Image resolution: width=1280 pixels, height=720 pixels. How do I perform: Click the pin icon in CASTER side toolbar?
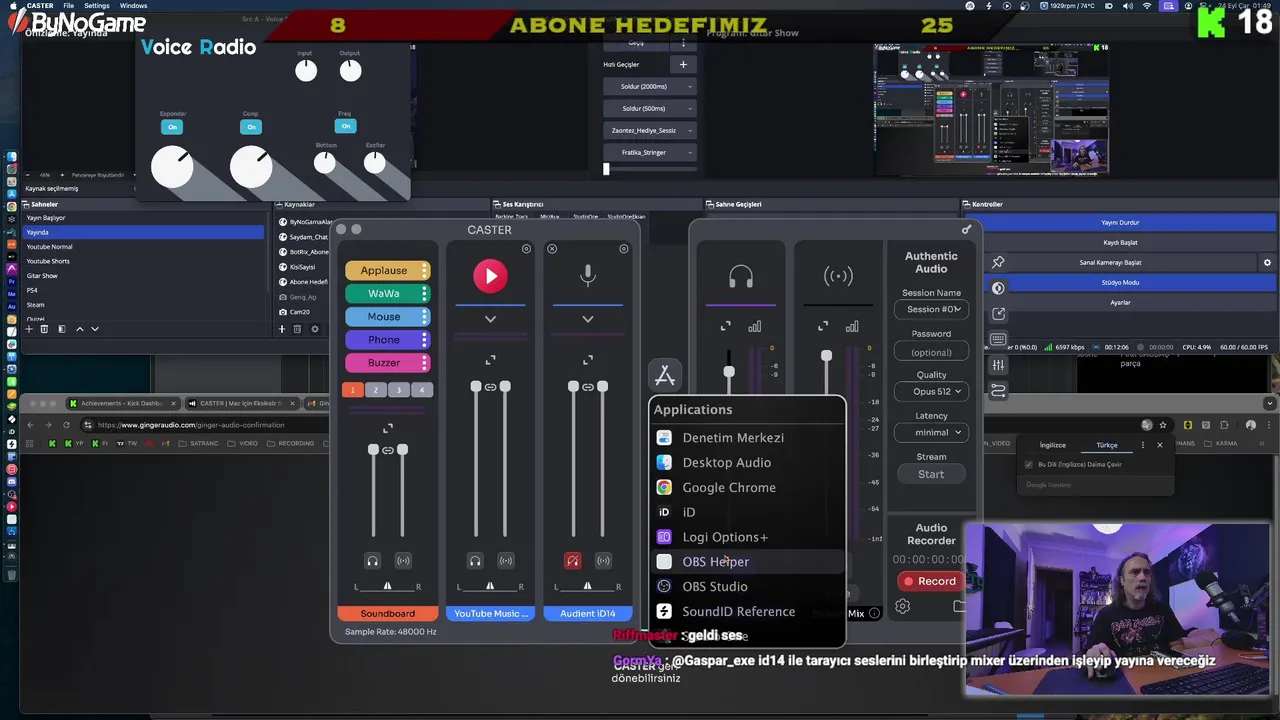tap(998, 262)
